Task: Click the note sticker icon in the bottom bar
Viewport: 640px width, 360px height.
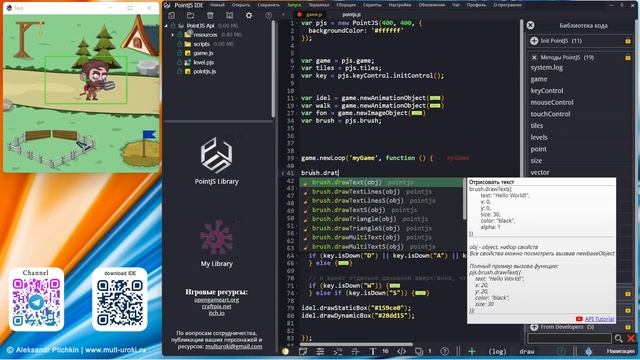Action: tap(303, 351)
